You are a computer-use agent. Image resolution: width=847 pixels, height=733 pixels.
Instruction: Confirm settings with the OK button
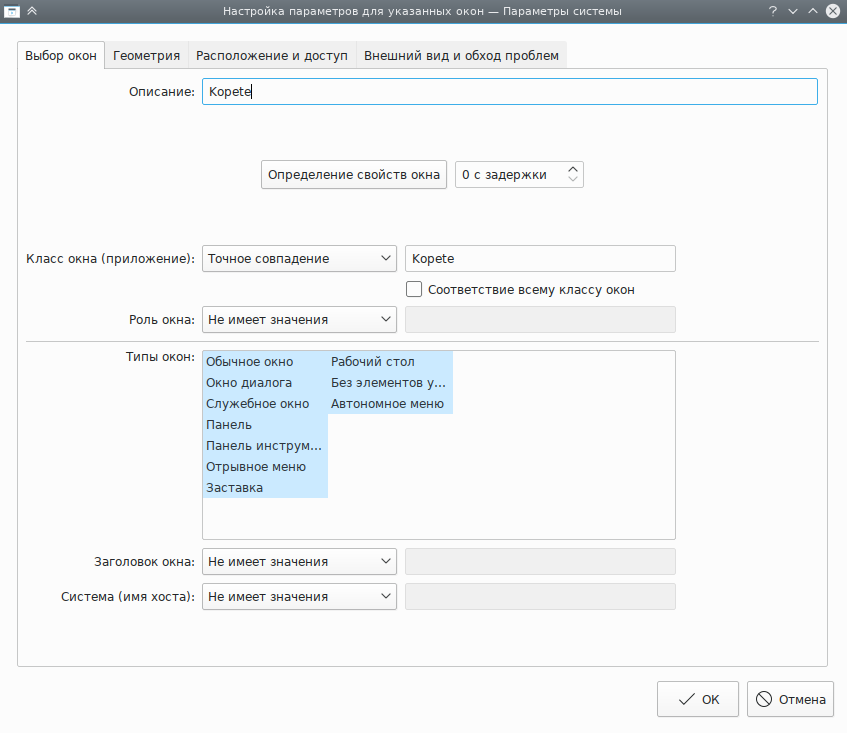[x=698, y=700]
